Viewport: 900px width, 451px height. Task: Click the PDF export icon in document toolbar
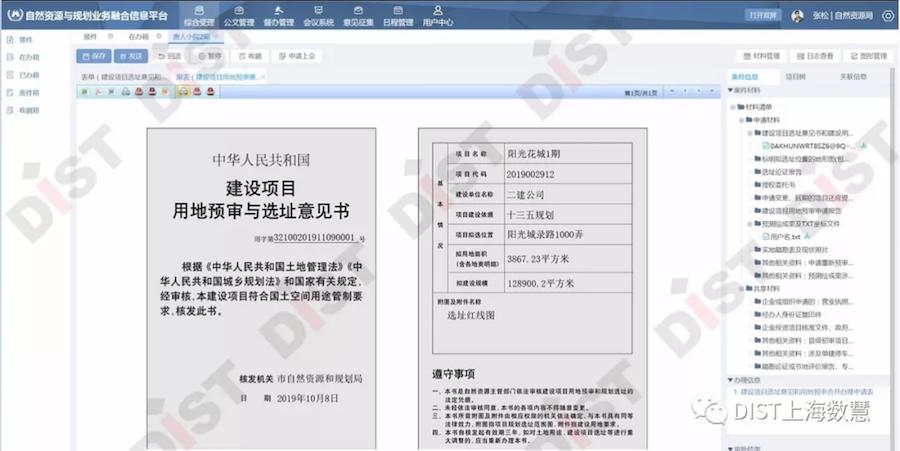click(98, 91)
